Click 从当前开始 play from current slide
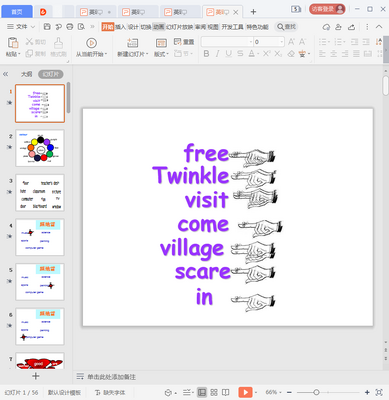Image resolution: width=389 pixels, height=400 pixels. pos(91,47)
